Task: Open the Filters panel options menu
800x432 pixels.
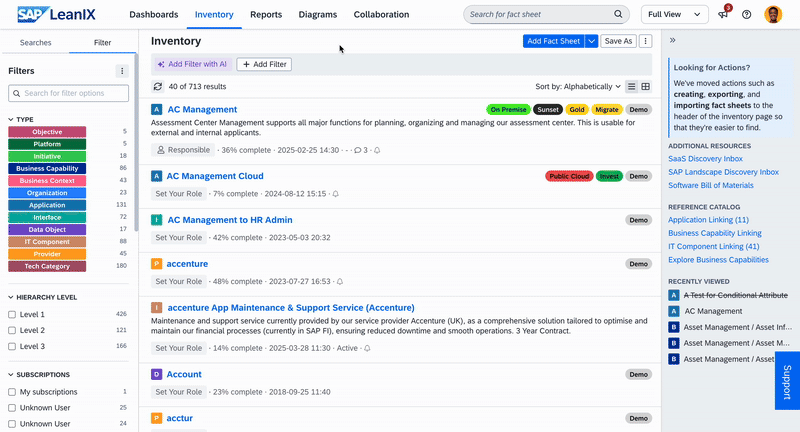Action: [x=121, y=71]
